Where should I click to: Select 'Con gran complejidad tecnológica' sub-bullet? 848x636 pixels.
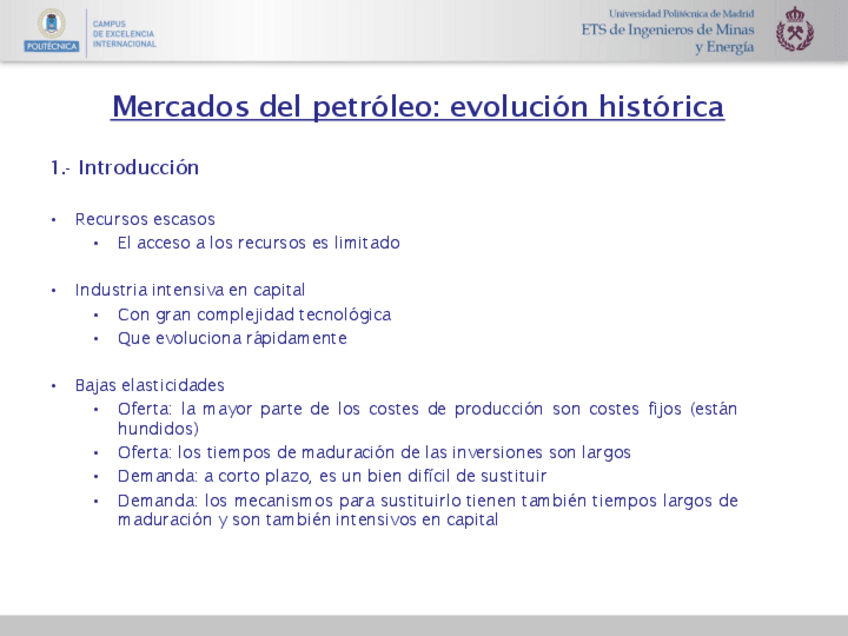(x=254, y=315)
